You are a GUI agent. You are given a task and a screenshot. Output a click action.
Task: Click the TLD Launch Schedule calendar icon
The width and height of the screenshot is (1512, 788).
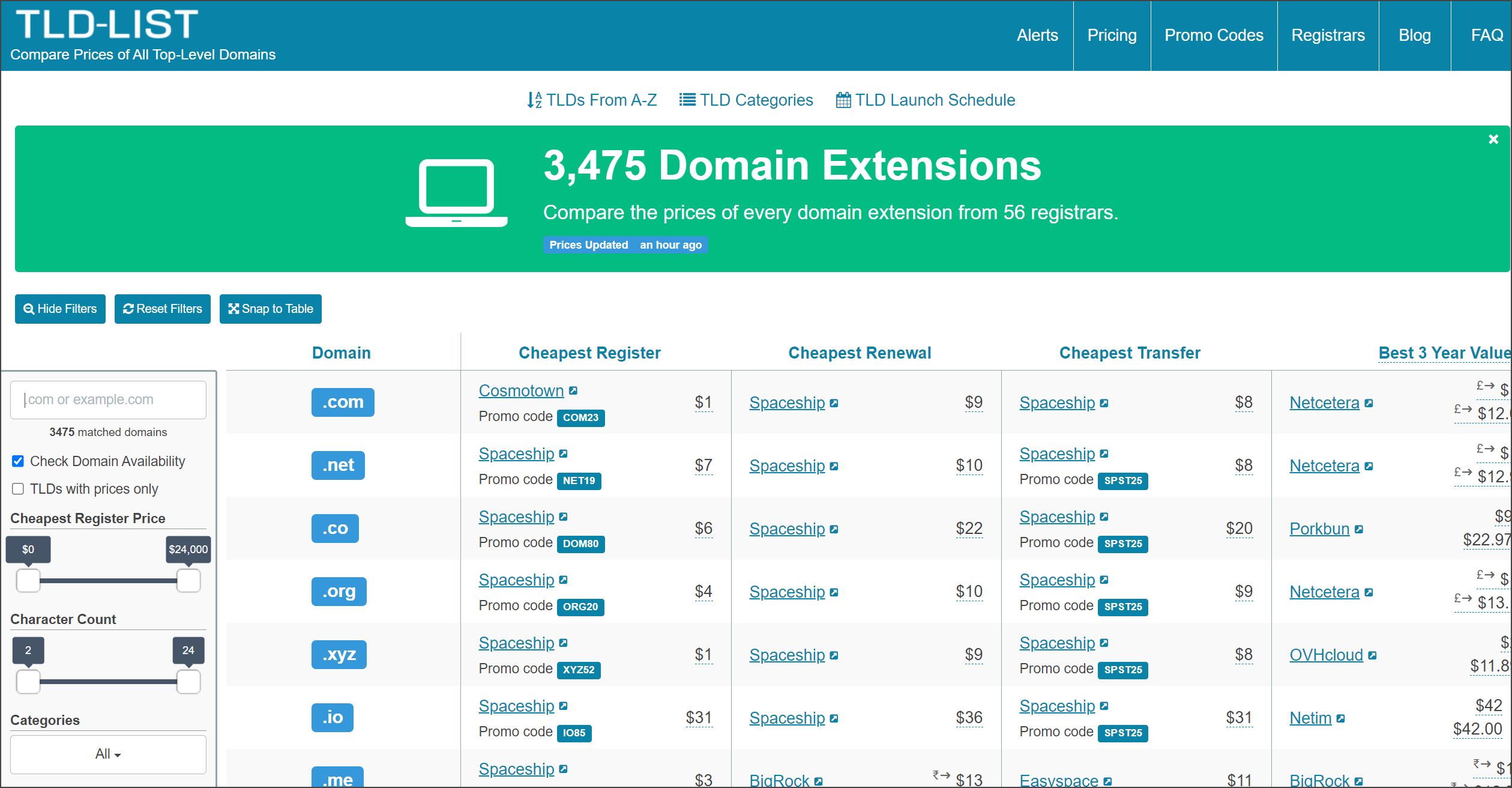pos(843,100)
